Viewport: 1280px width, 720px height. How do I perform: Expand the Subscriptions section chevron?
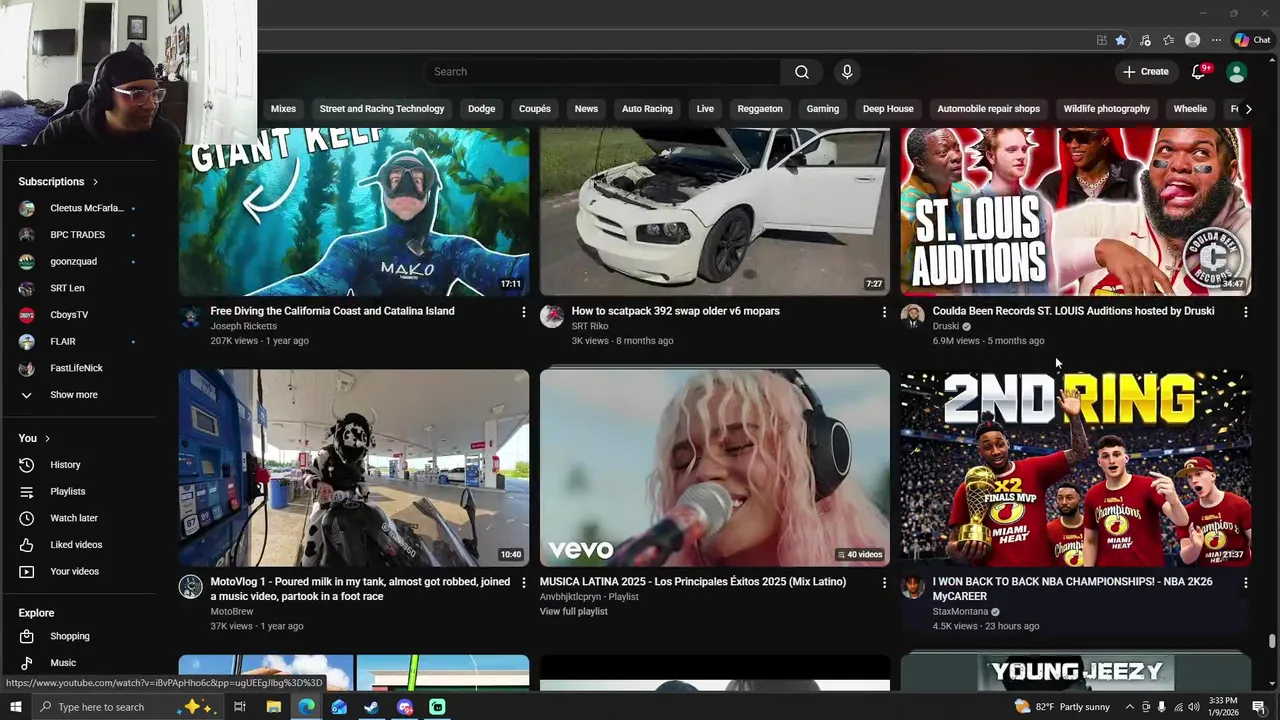pos(95,182)
